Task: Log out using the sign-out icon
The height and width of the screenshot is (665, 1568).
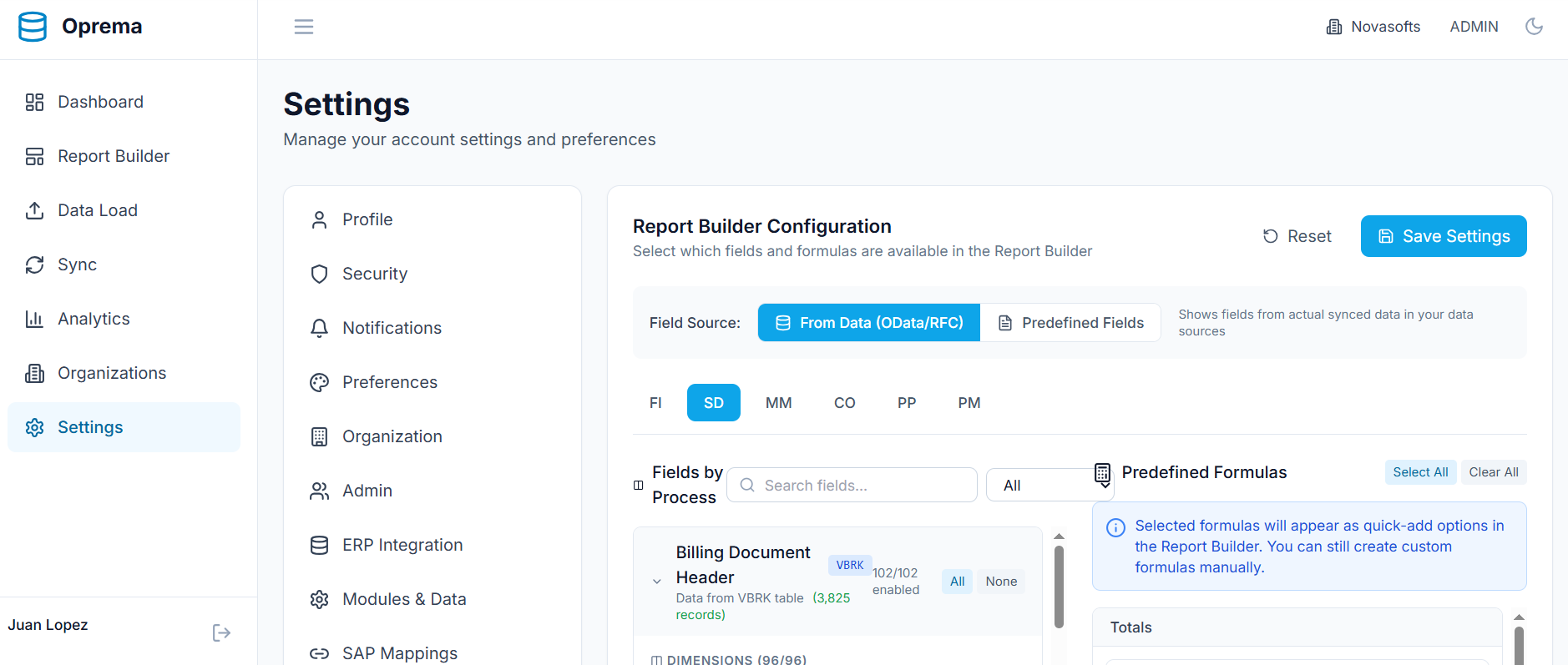Action: pos(221,632)
